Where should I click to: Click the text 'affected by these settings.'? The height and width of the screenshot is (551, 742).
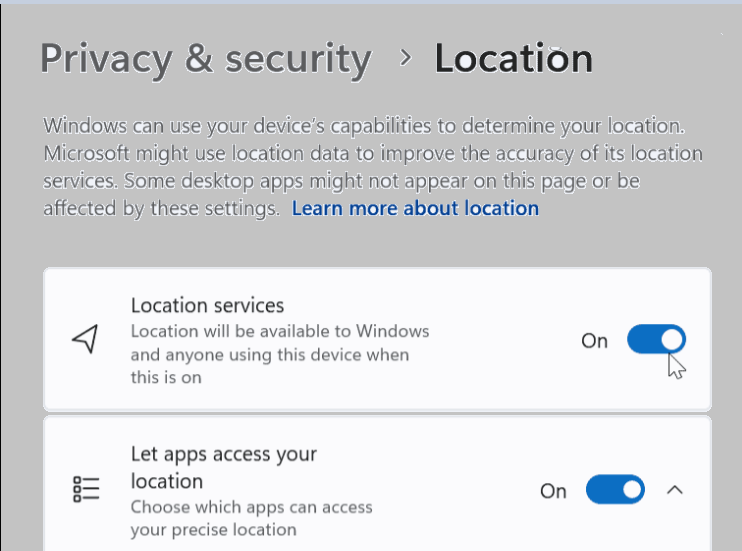click(x=162, y=208)
